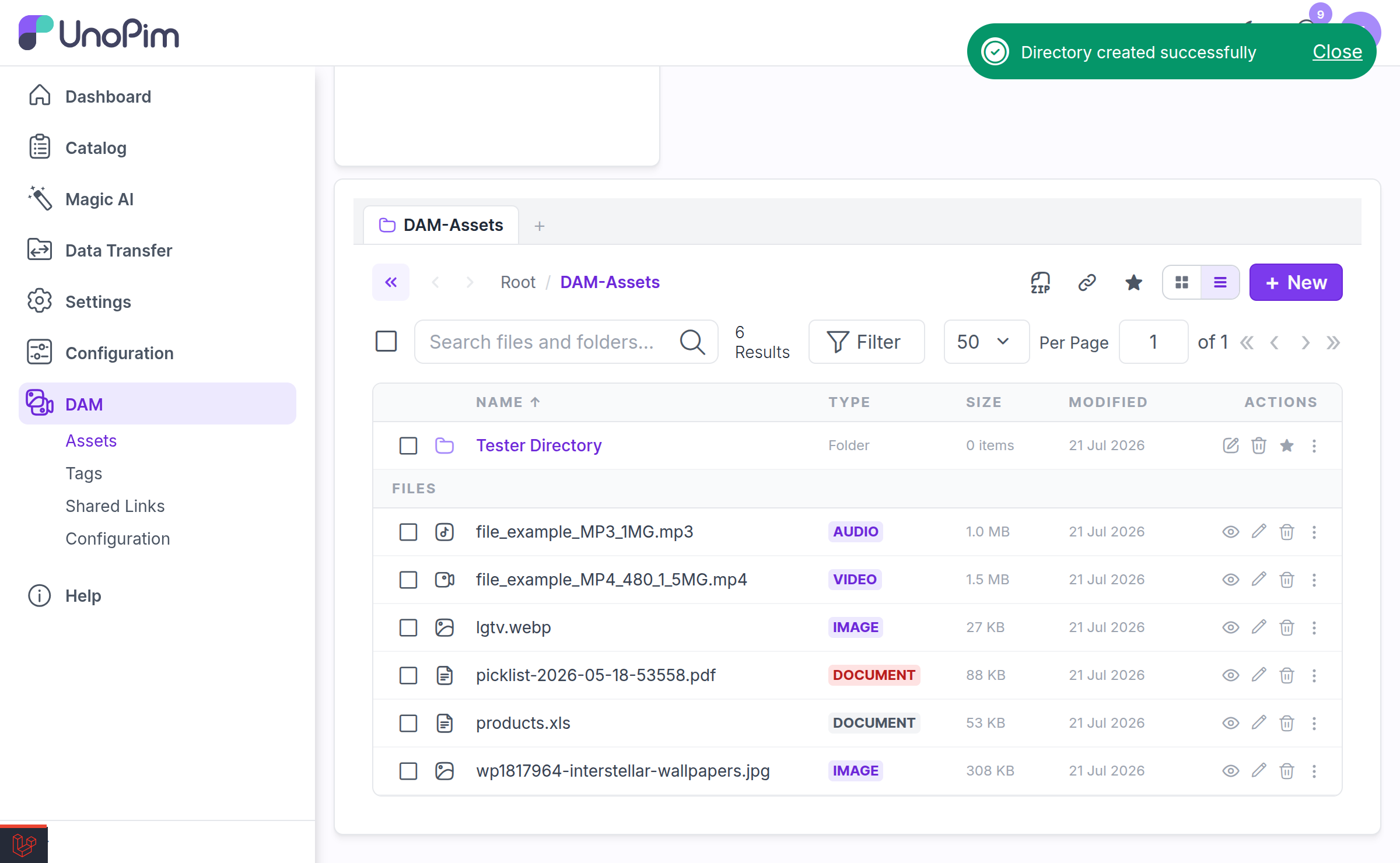
Task: Open Magic AI in the sidebar
Action: coord(157,199)
